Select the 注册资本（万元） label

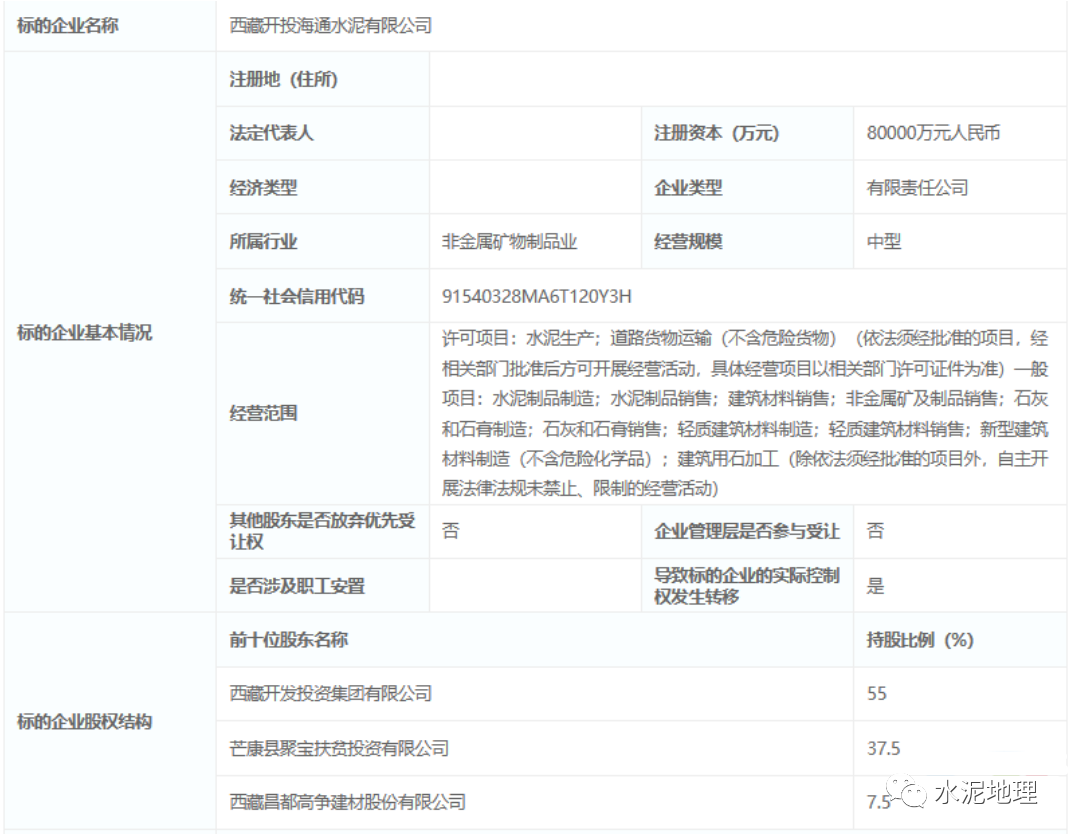tap(716, 133)
